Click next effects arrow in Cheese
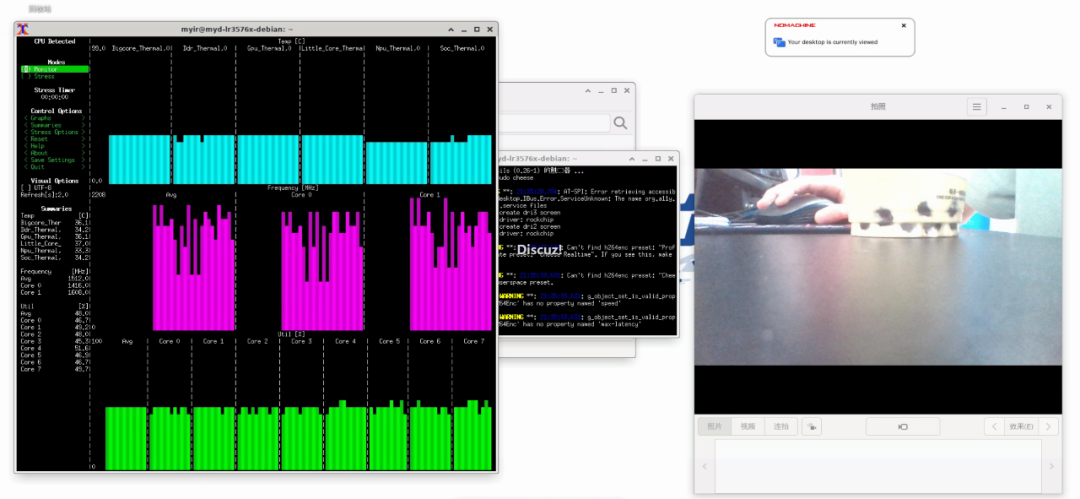1080x499 pixels. pyautogui.click(x=1047, y=427)
